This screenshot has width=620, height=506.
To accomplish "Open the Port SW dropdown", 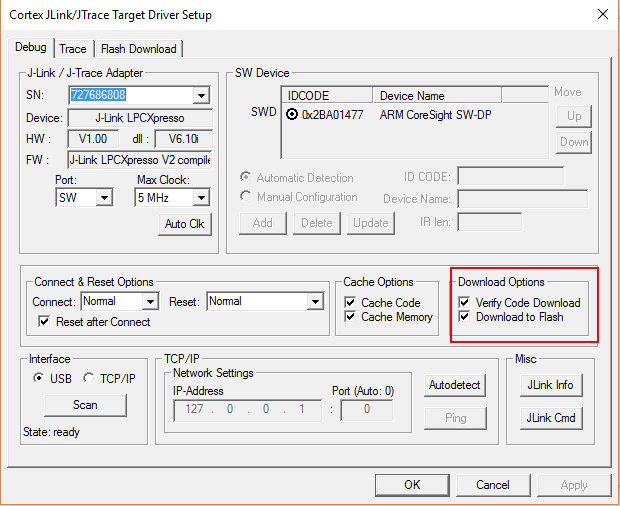I will point(104,198).
